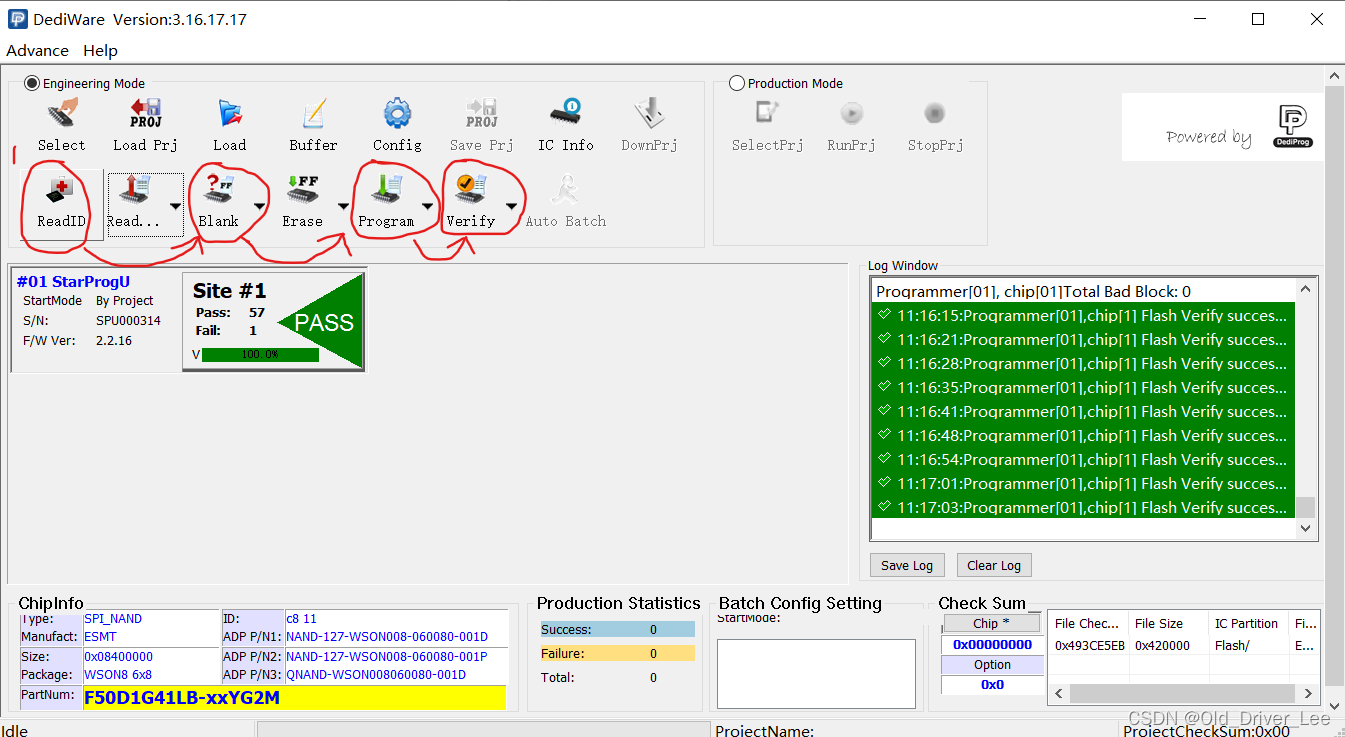Run ReadID on the chip
Viewport: 1345px width, 737px height.
[61, 204]
